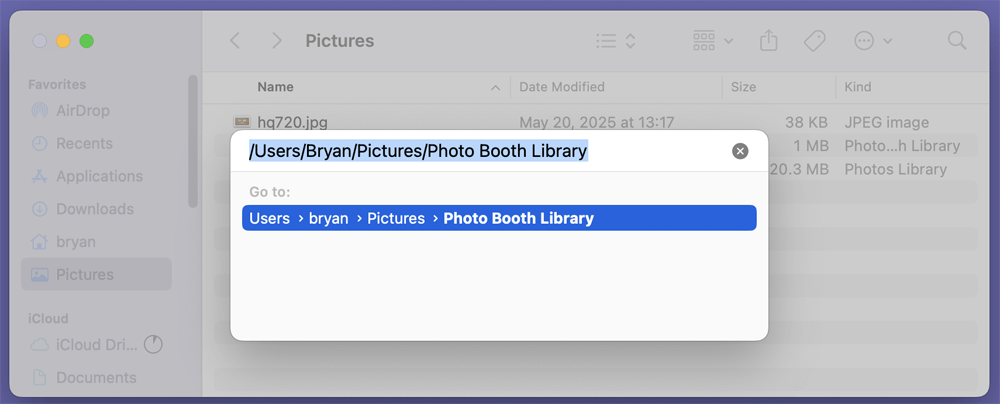Sort by the Name column header
Screen dimensions: 1000x404
[x=276, y=87]
